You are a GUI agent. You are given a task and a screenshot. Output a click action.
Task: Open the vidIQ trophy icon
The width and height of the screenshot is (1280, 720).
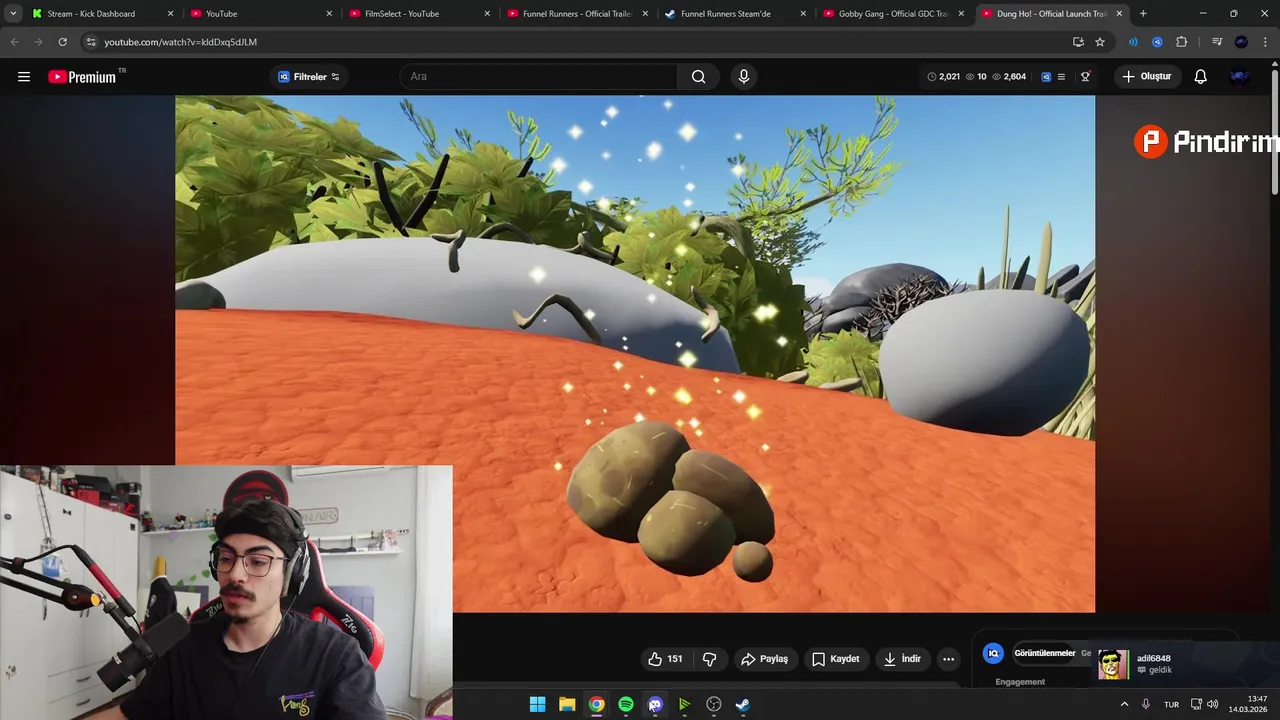tap(1085, 77)
